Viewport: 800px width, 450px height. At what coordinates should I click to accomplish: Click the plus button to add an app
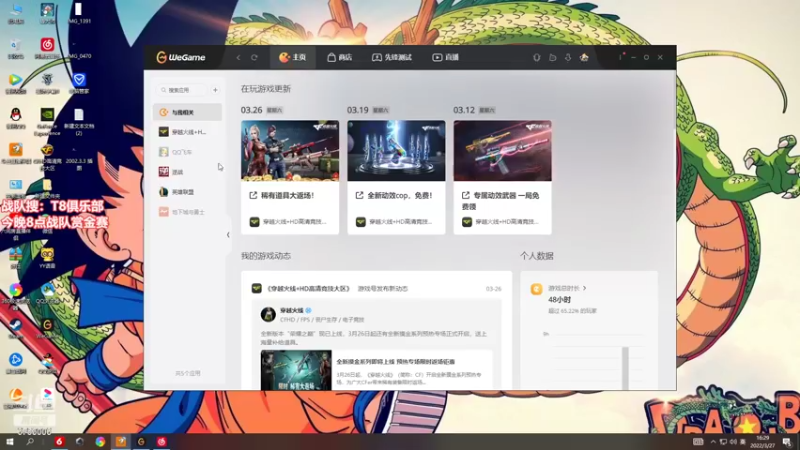point(215,90)
